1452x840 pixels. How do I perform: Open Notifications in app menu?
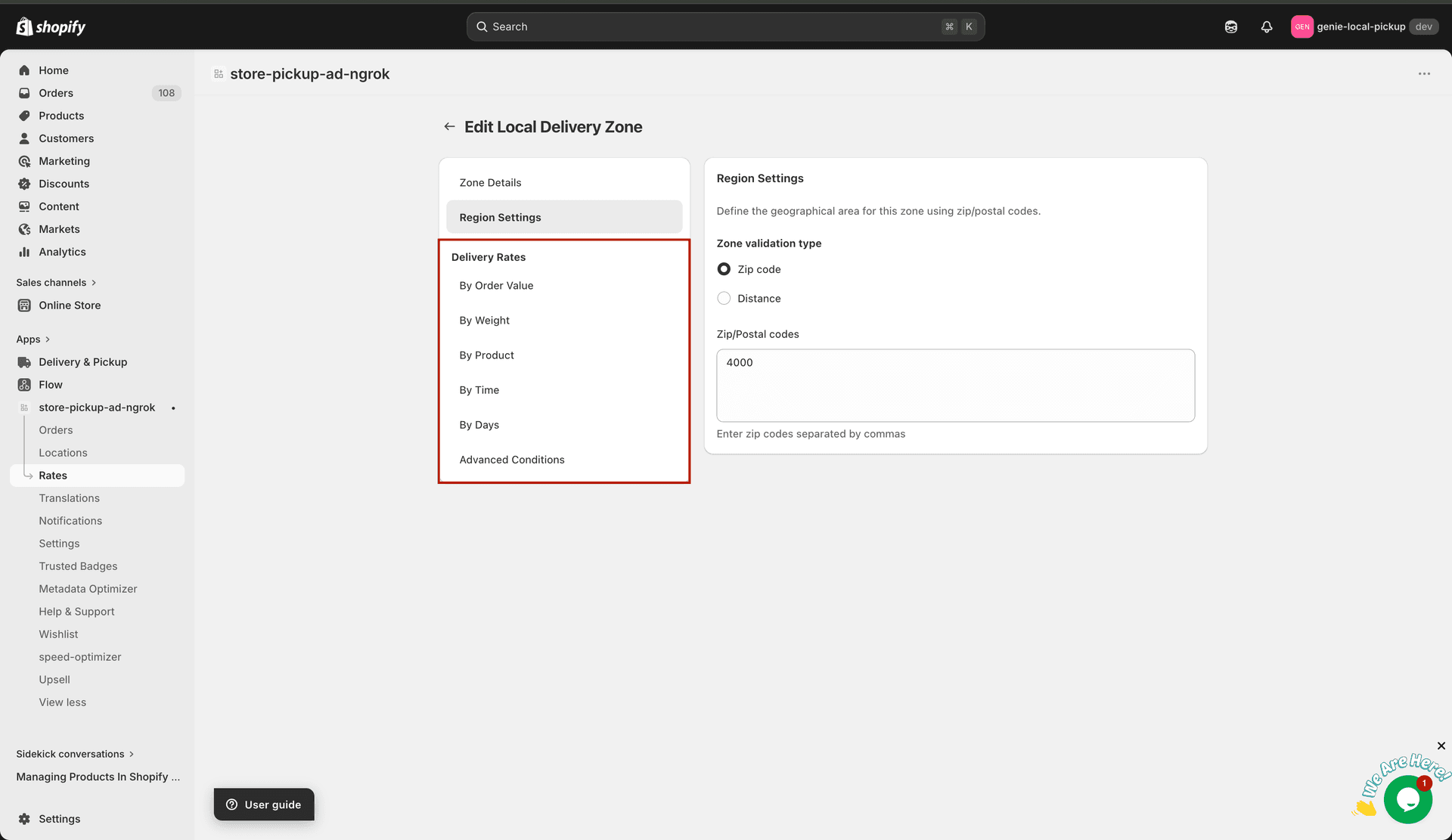(70, 521)
